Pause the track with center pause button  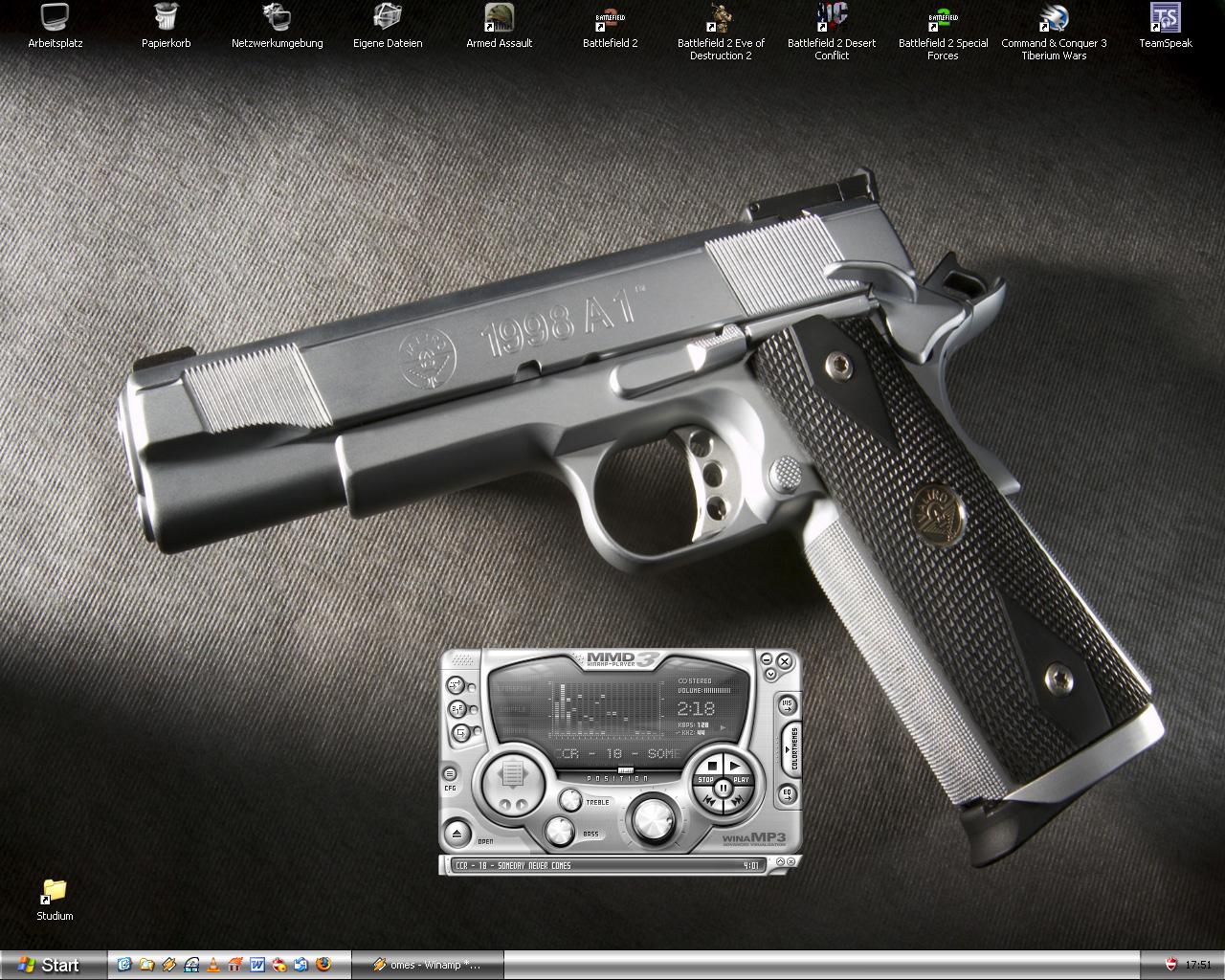point(723,788)
